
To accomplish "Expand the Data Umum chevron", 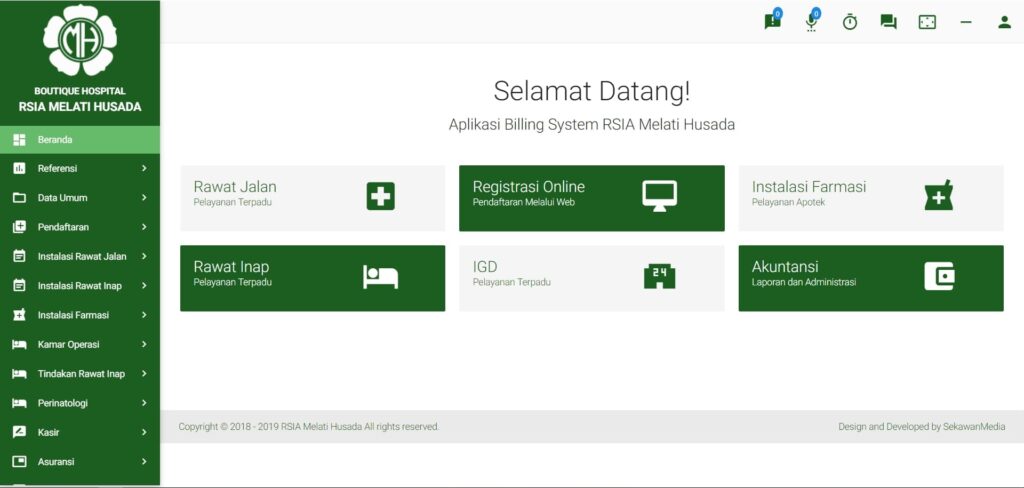I will pyautogui.click(x=144, y=198).
